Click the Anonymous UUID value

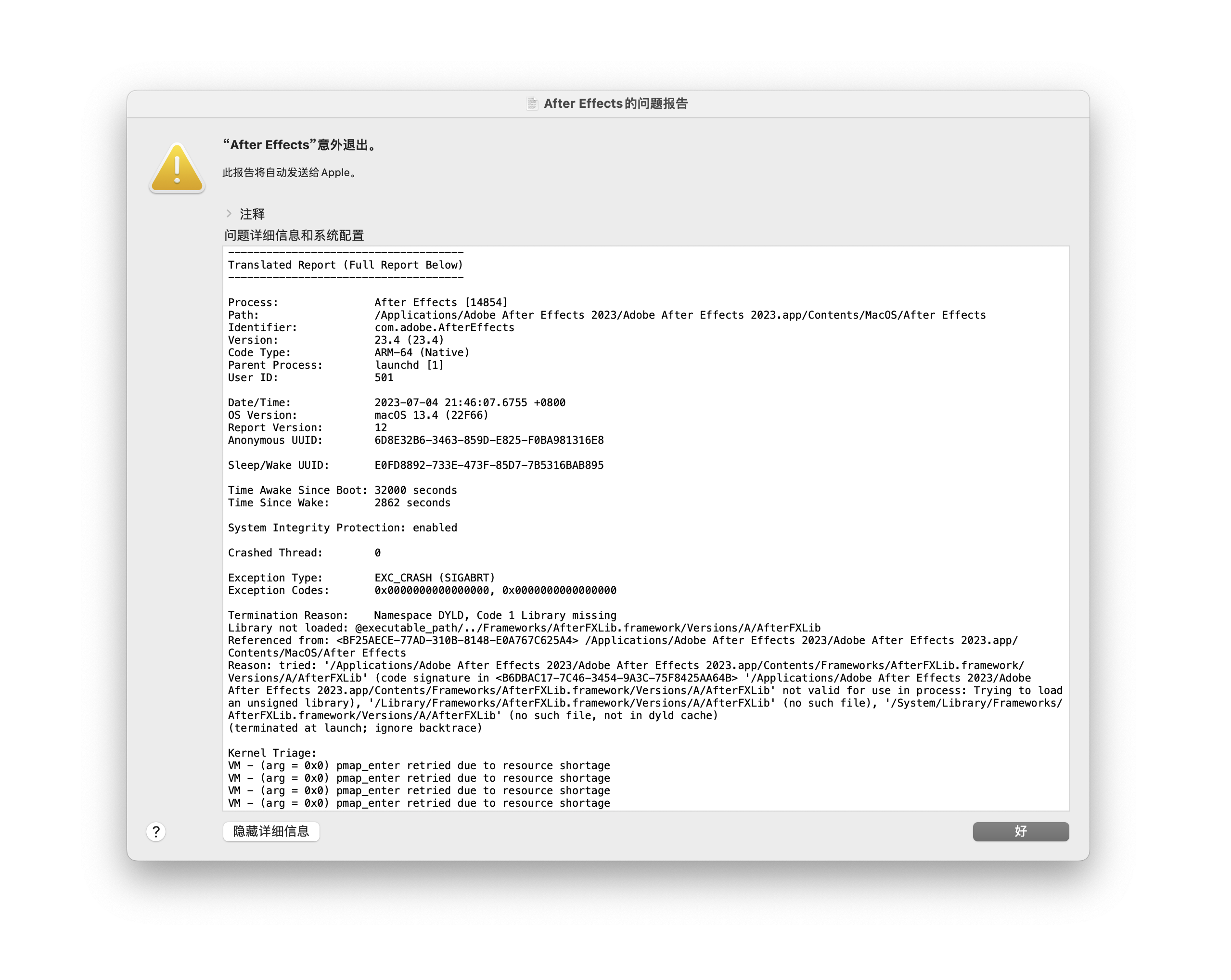(489, 440)
